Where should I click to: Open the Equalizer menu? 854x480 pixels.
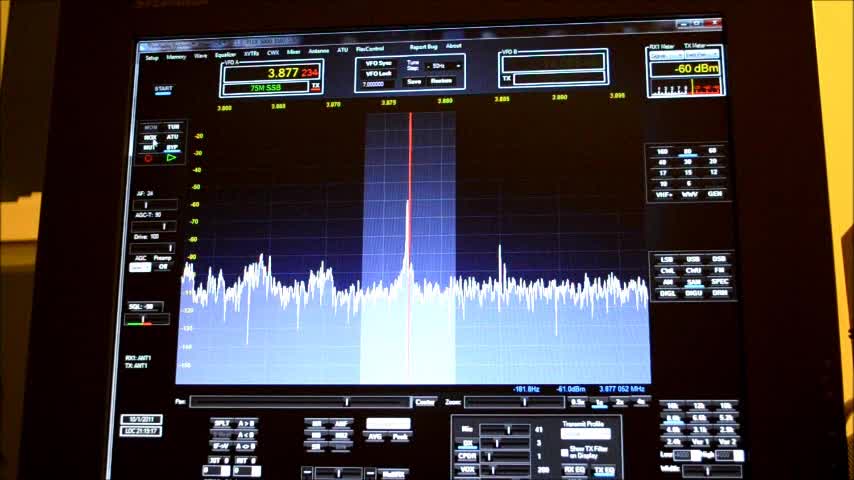coord(225,54)
